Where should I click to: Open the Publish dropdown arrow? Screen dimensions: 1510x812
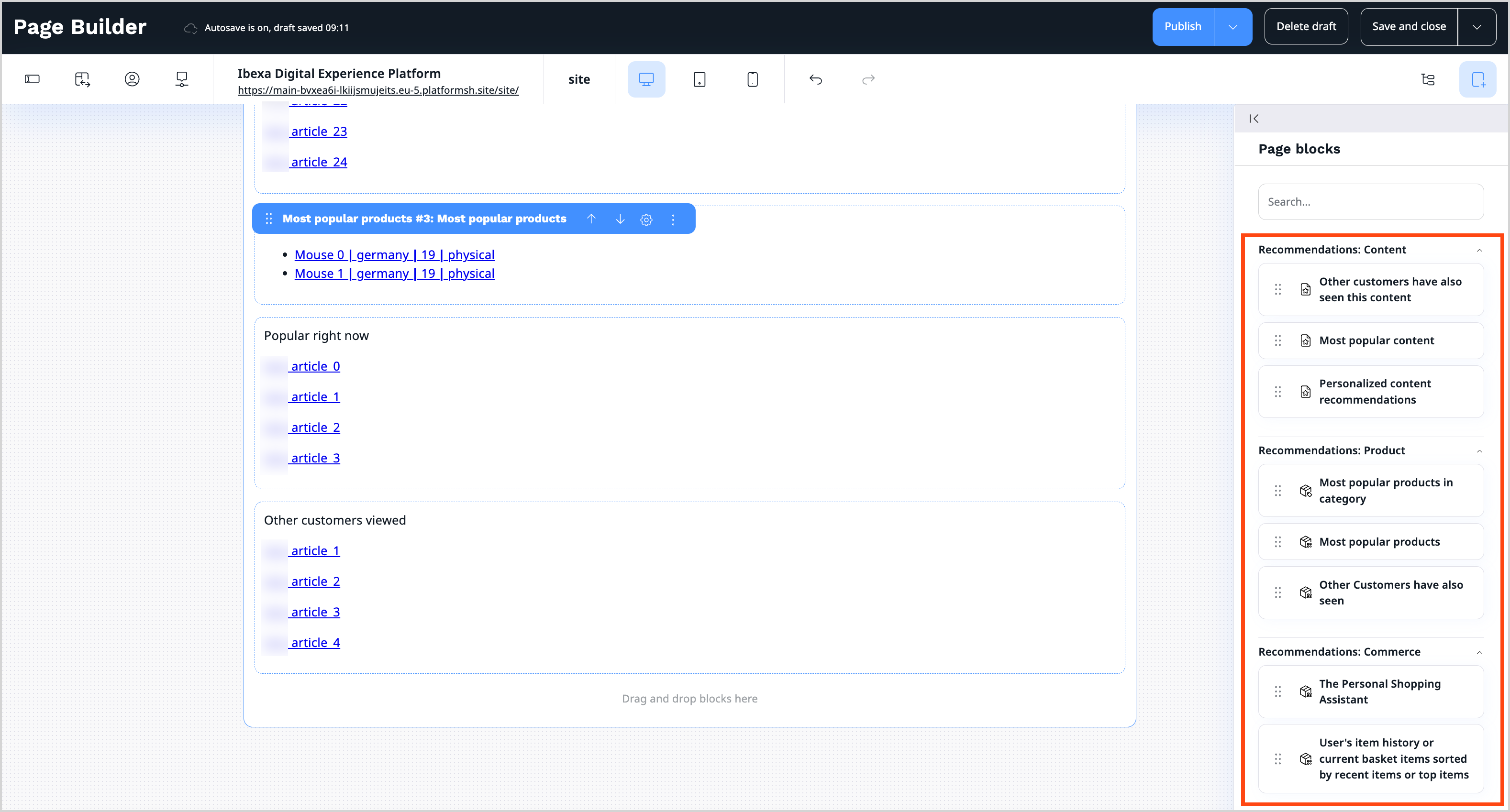click(1233, 27)
